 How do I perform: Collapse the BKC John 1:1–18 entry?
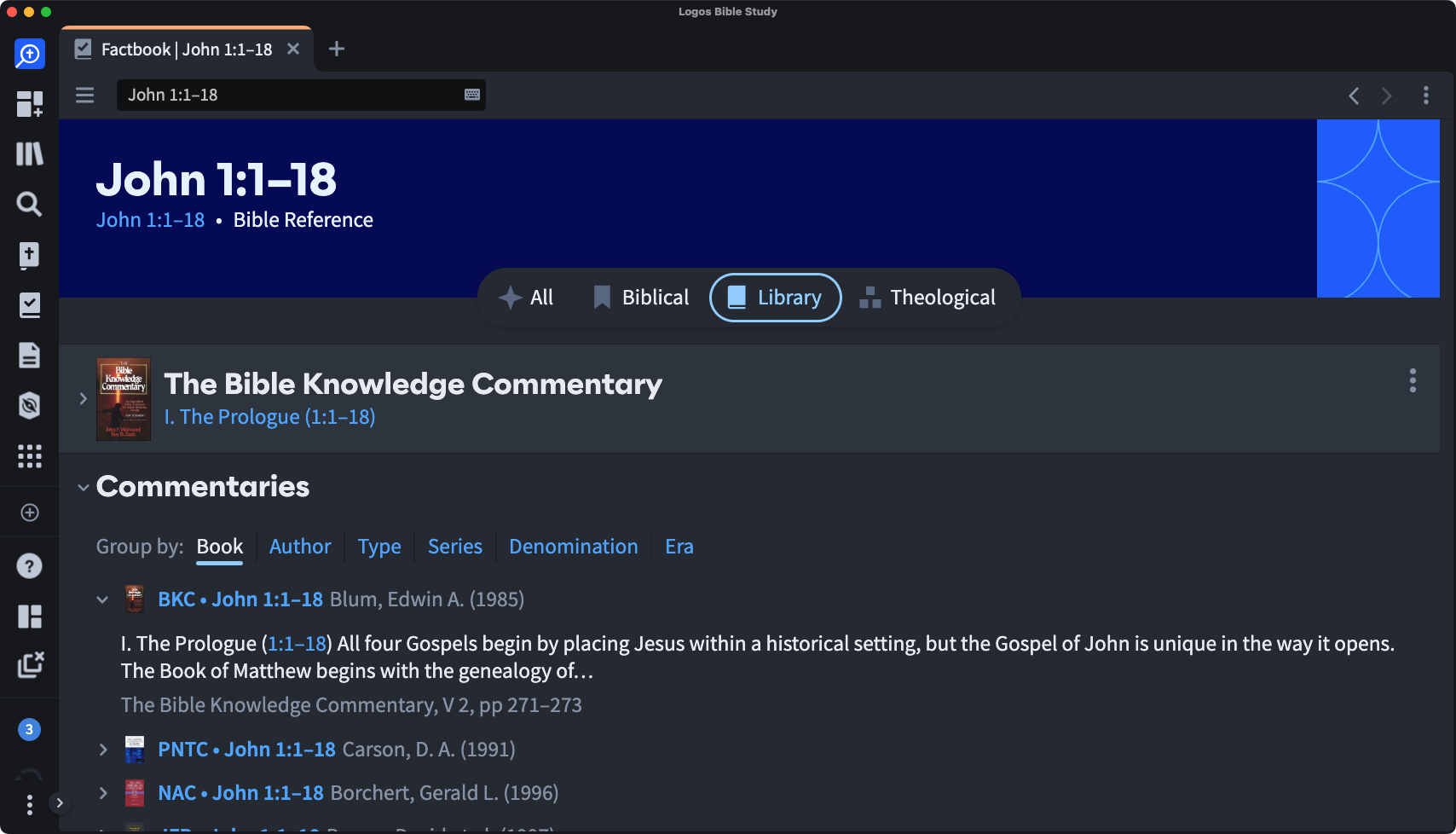(103, 599)
